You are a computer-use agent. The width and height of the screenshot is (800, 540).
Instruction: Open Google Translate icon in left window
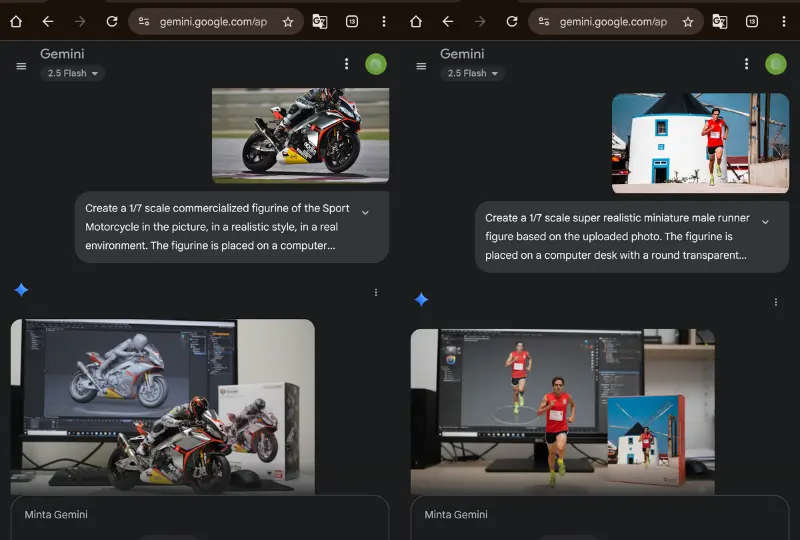pos(320,21)
